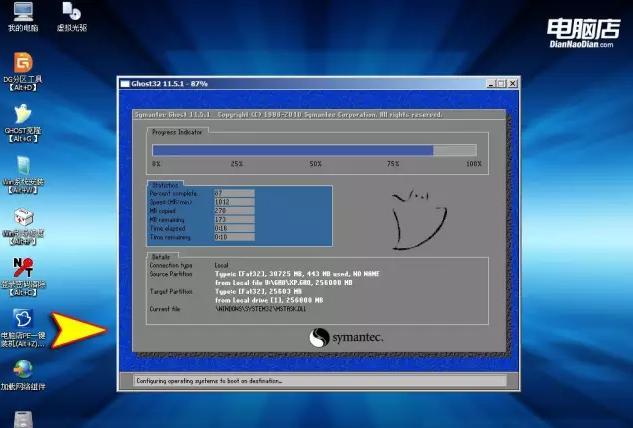Launch the 电脑店PE一键装机 icon
The height and width of the screenshot is (428, 633).
[x=21, y=322]
